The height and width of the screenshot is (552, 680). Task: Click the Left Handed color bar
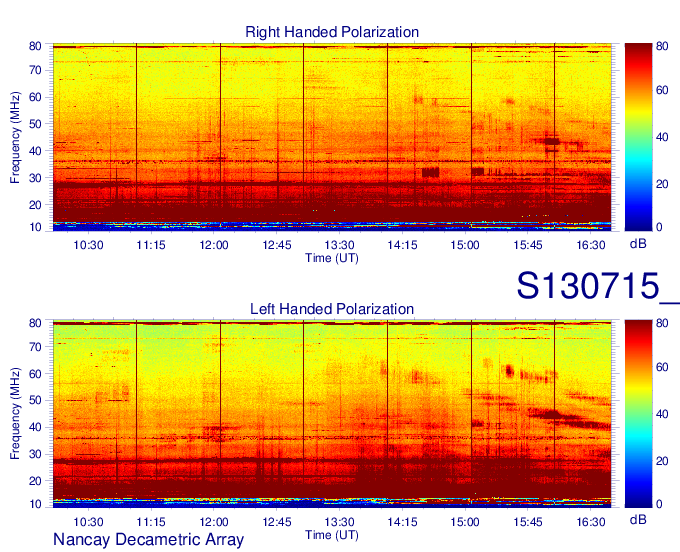pos(638,414)
